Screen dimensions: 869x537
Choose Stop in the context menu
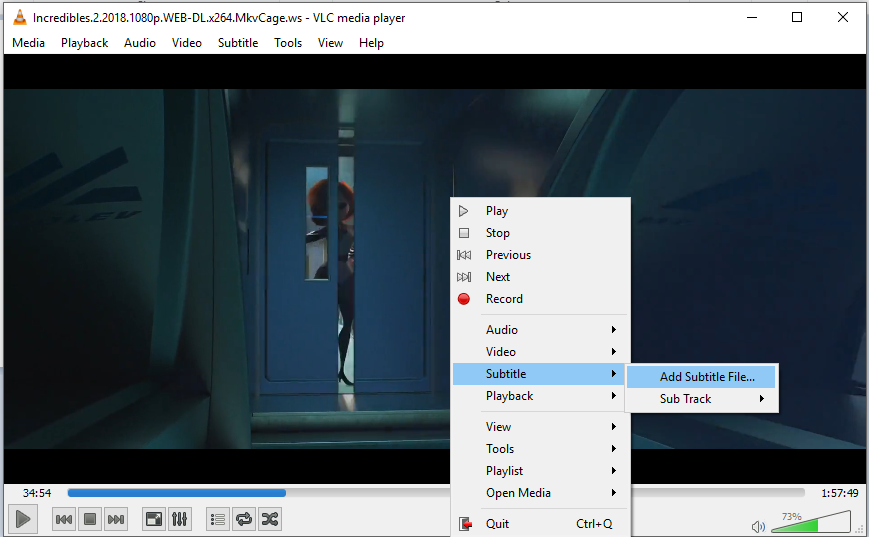540,233
